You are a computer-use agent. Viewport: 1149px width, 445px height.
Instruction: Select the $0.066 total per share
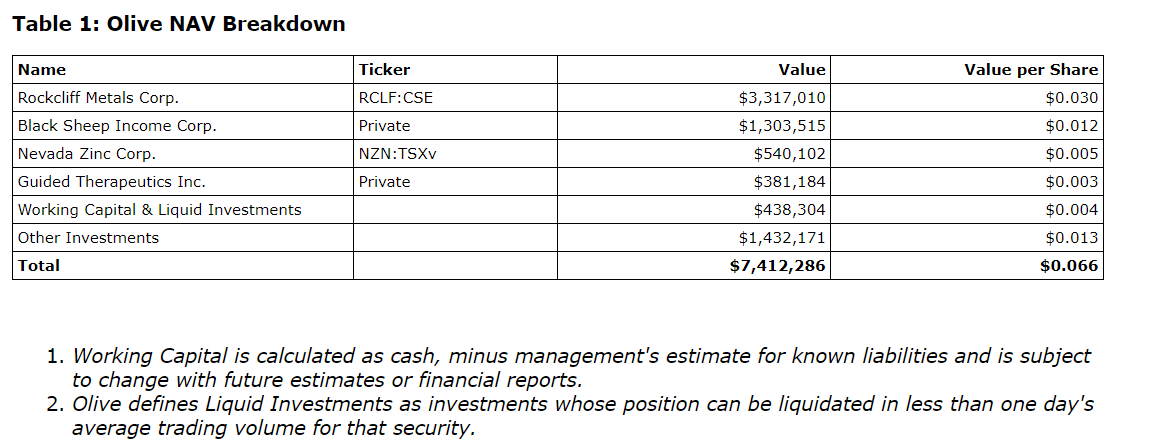[x=1071, y=266]
